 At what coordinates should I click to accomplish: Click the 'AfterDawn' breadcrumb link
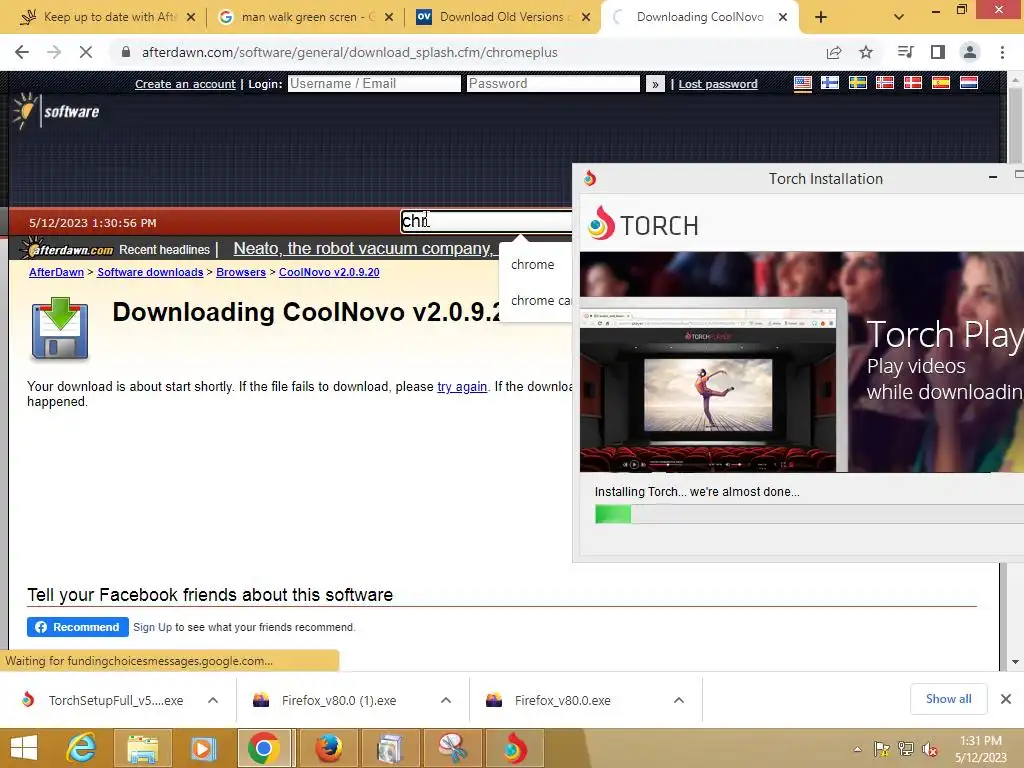pyautogui.click(x=56, y=272)
